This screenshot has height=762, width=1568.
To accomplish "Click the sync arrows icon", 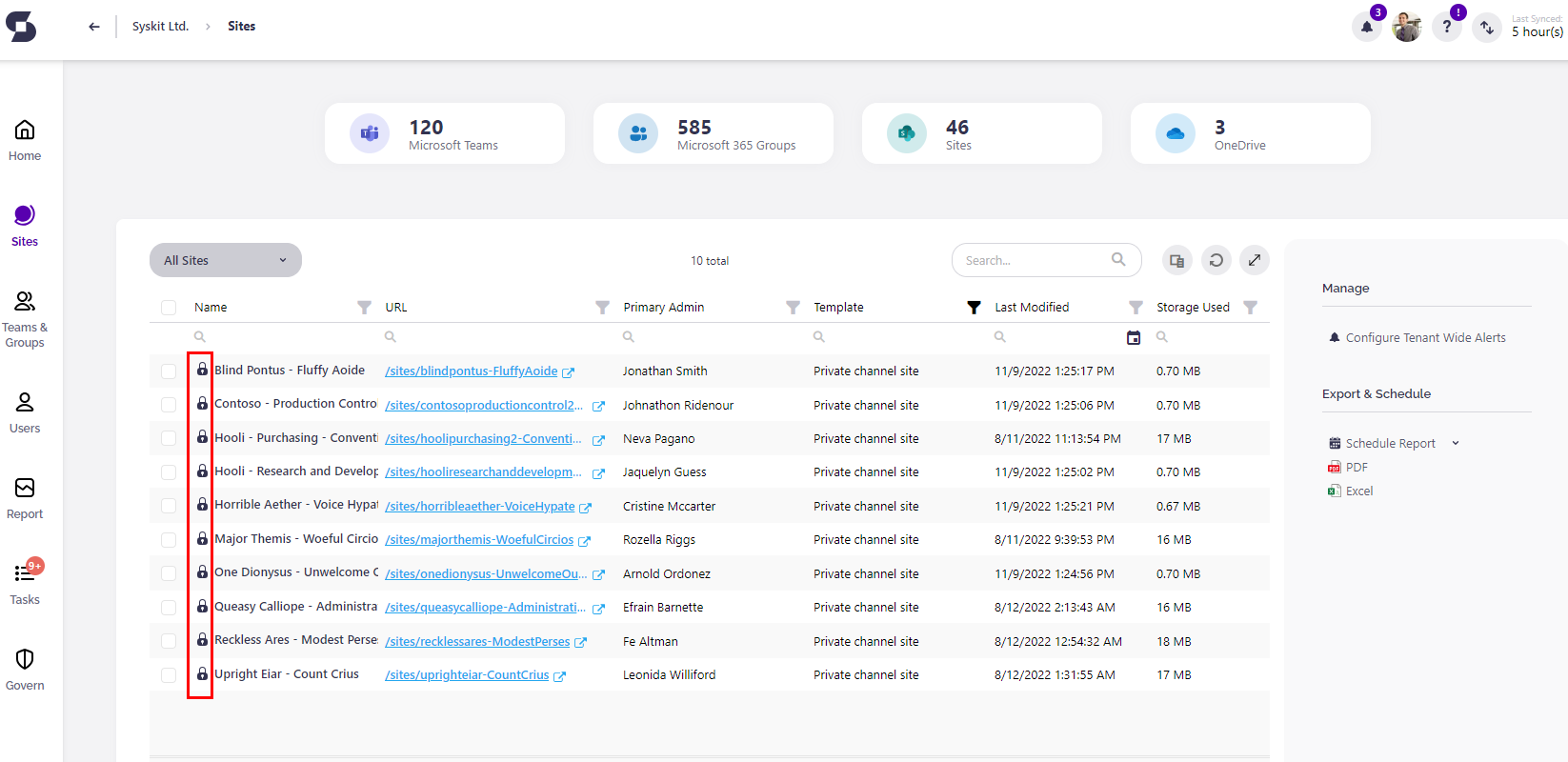I will tap(1487, 27).
